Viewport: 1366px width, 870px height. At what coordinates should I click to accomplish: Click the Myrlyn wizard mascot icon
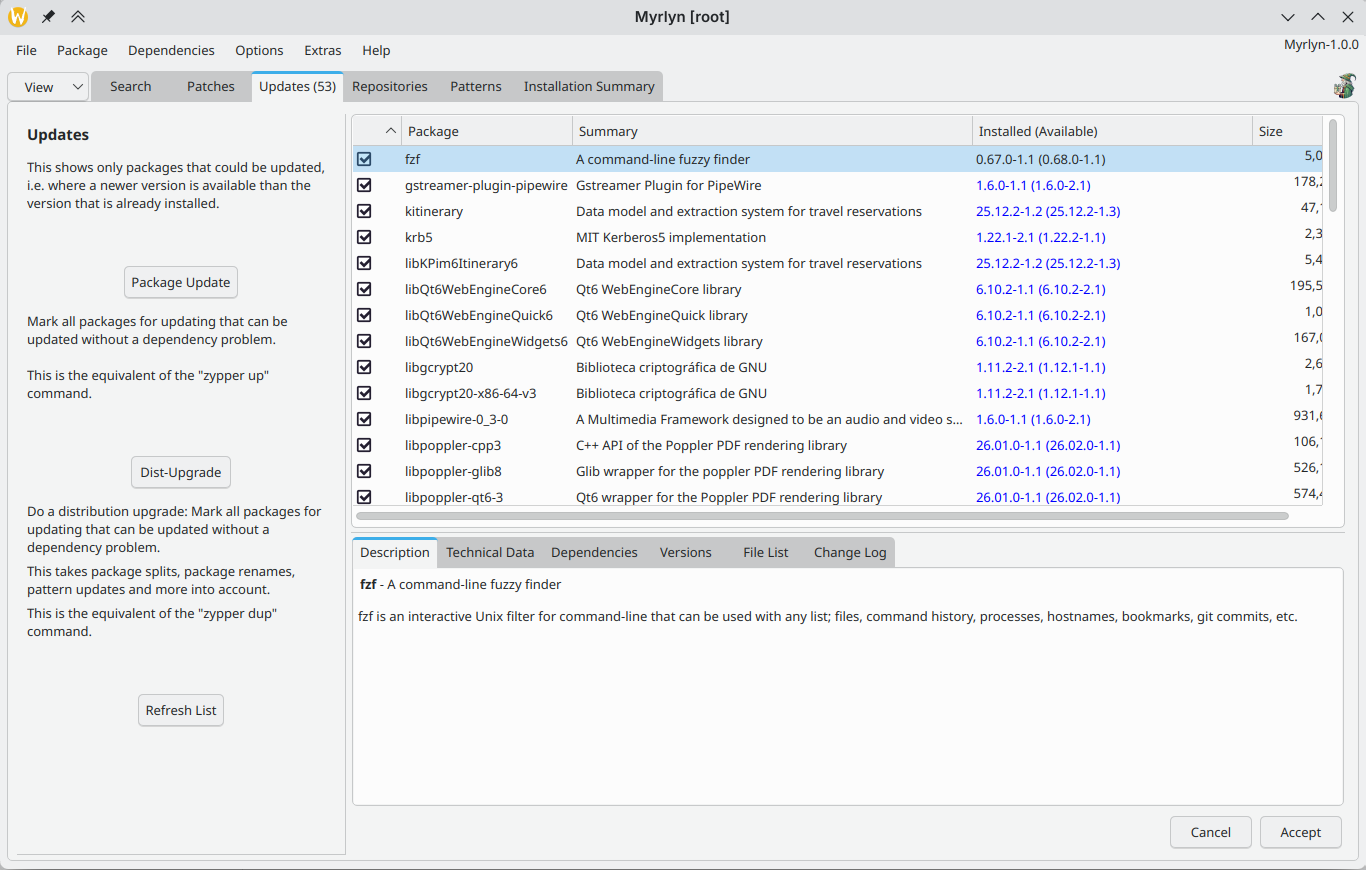tap(1344, 86)
